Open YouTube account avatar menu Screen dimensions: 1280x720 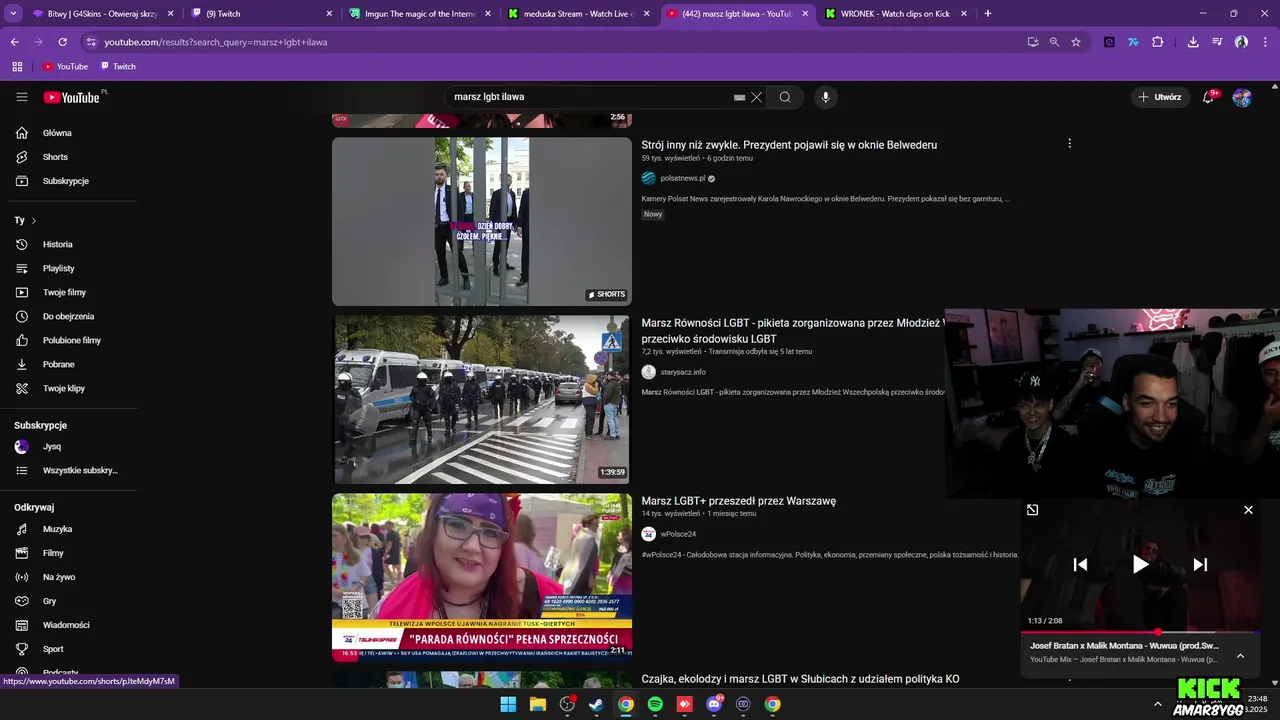[1242, 97]
